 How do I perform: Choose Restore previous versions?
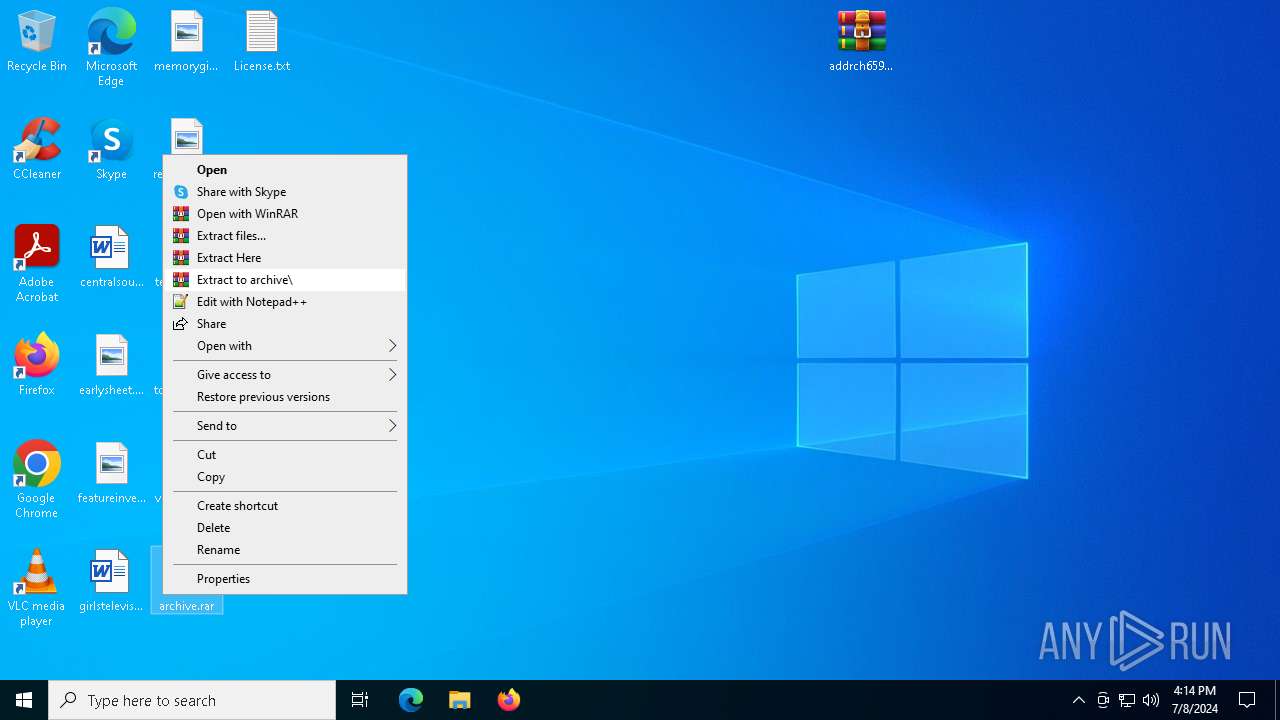point(285,397)
